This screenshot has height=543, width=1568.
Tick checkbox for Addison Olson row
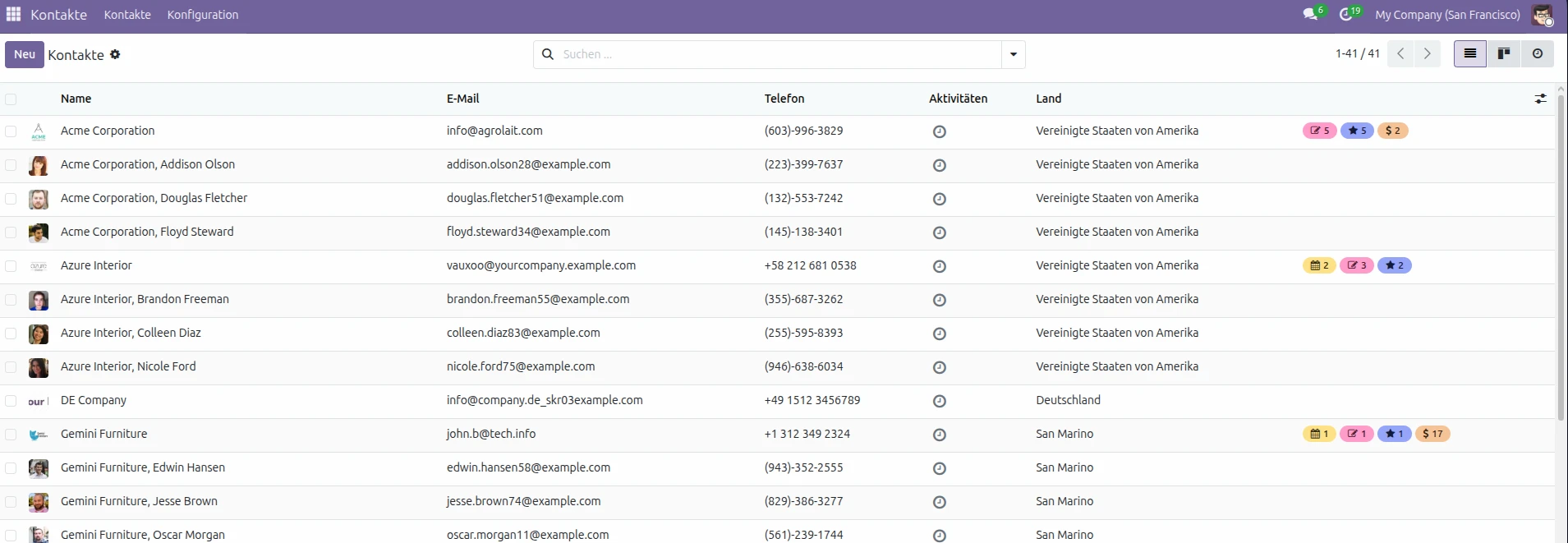point(11,165)
